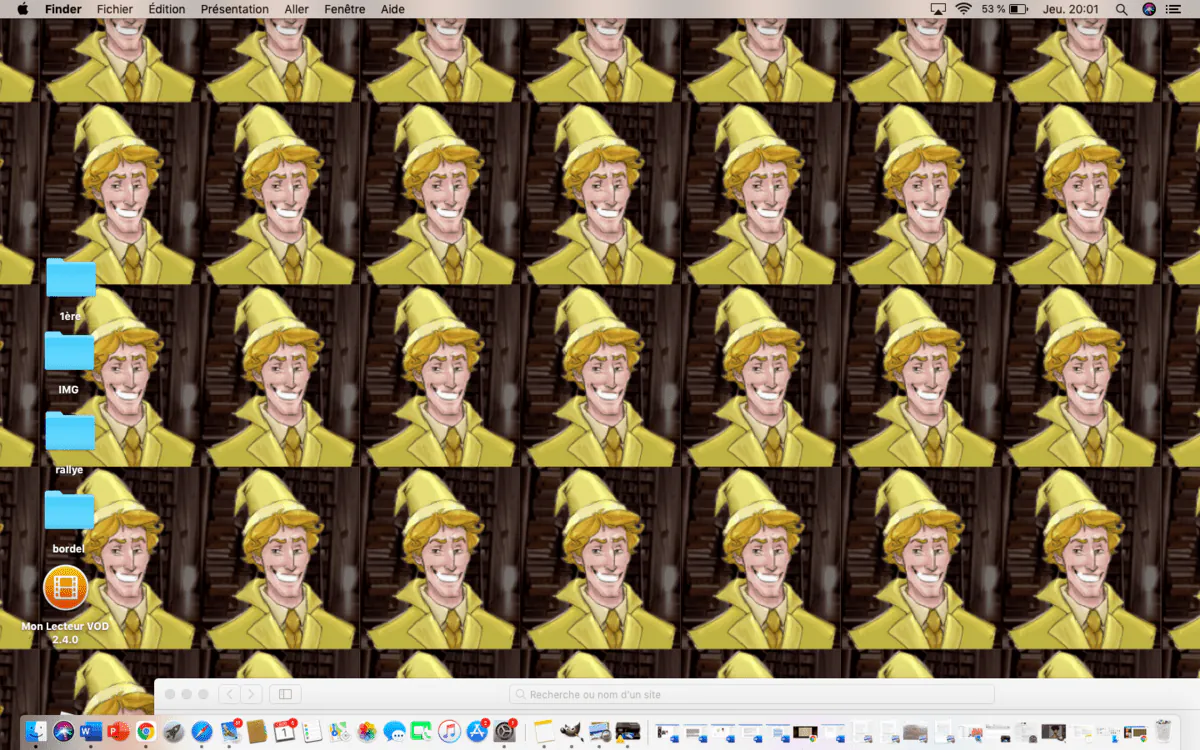Click Safari forward arrow button
Image resolution: width=1200 pixels, height=750 pixels.
click(251, 694)
